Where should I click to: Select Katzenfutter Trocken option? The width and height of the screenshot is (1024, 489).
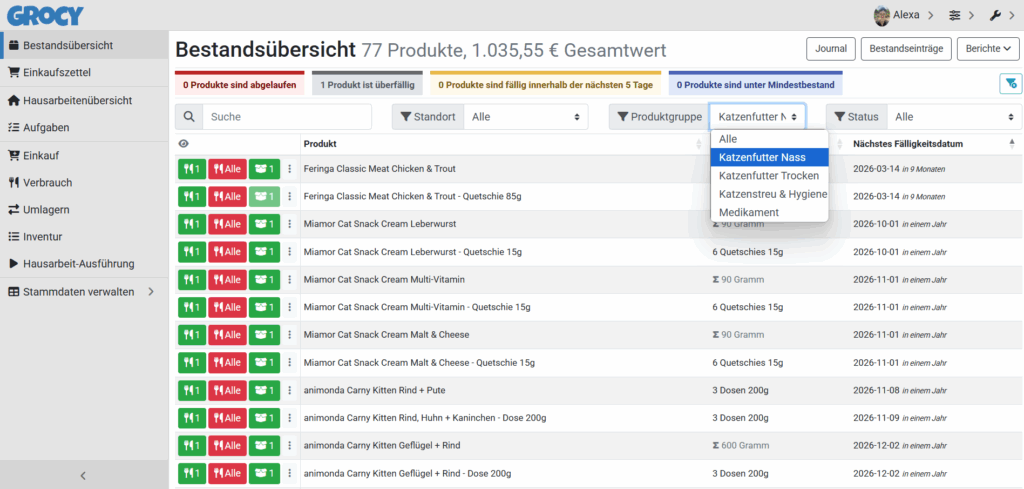[769, 176]
